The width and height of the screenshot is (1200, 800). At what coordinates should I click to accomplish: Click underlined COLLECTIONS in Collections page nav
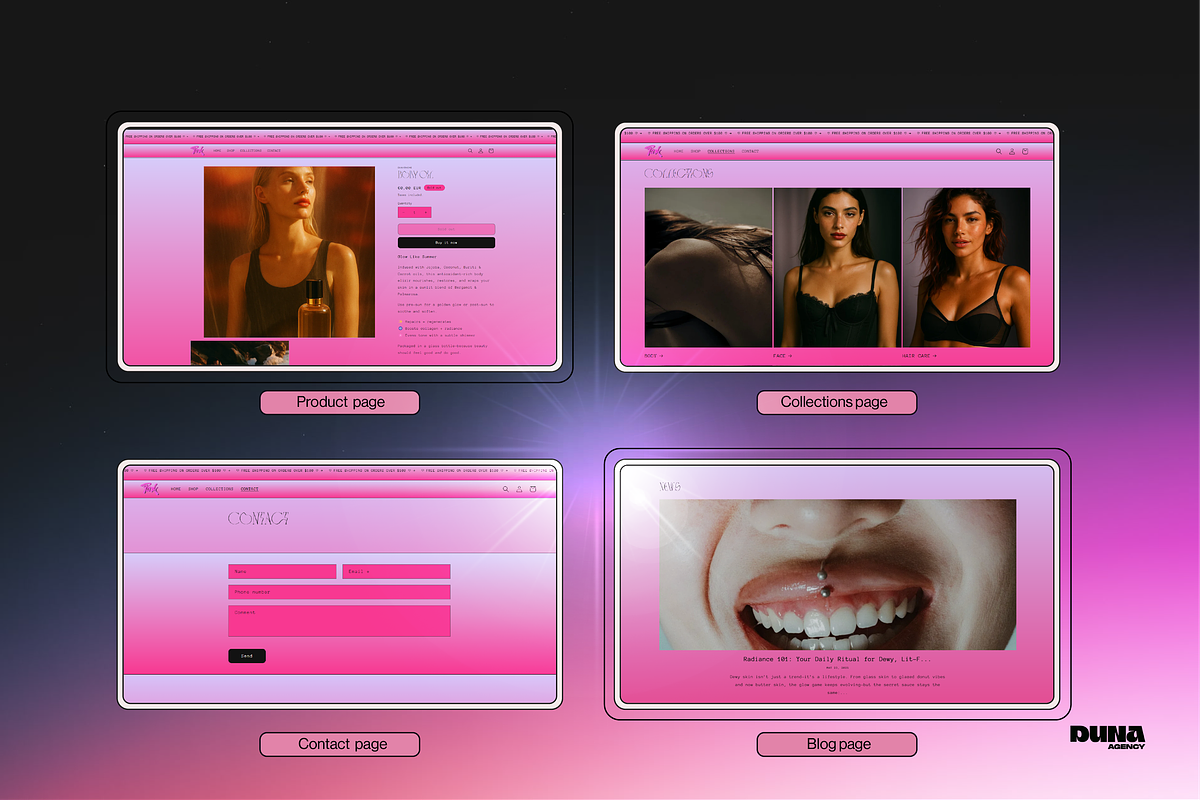[x=721, y=152]
